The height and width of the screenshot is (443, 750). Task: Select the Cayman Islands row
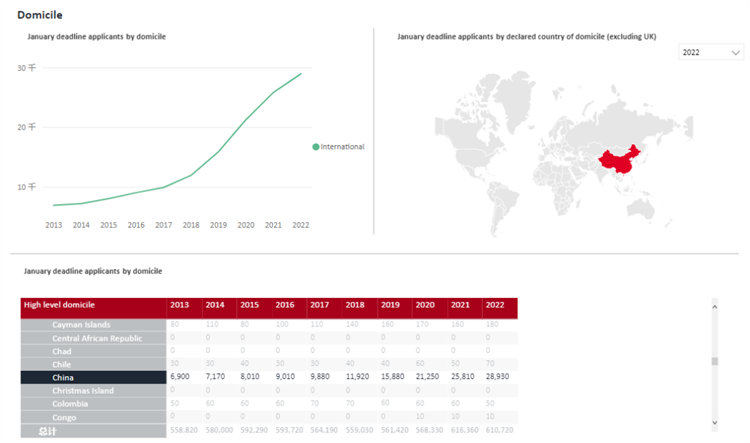94,325
